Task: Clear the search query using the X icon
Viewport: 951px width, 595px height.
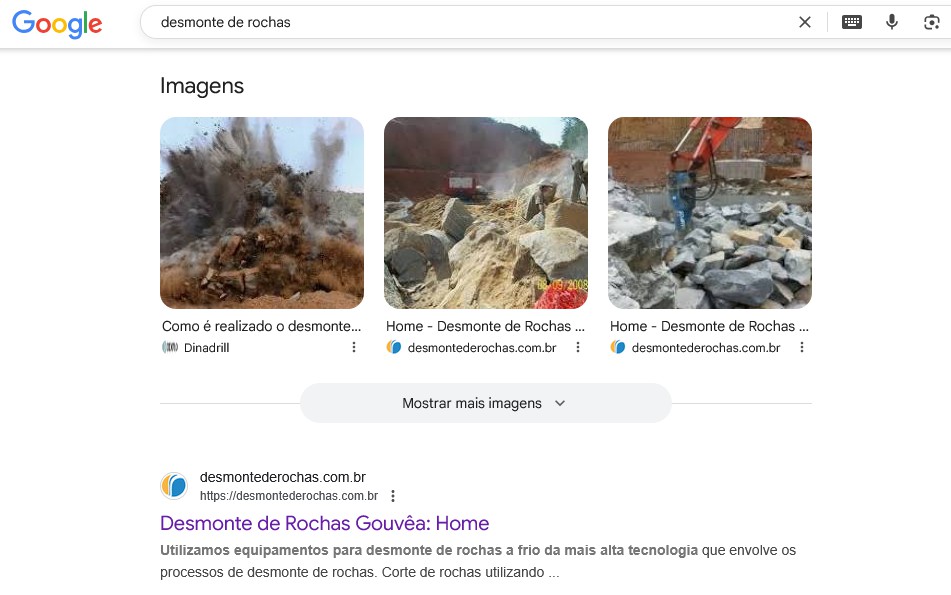Action: coord(805,21)
